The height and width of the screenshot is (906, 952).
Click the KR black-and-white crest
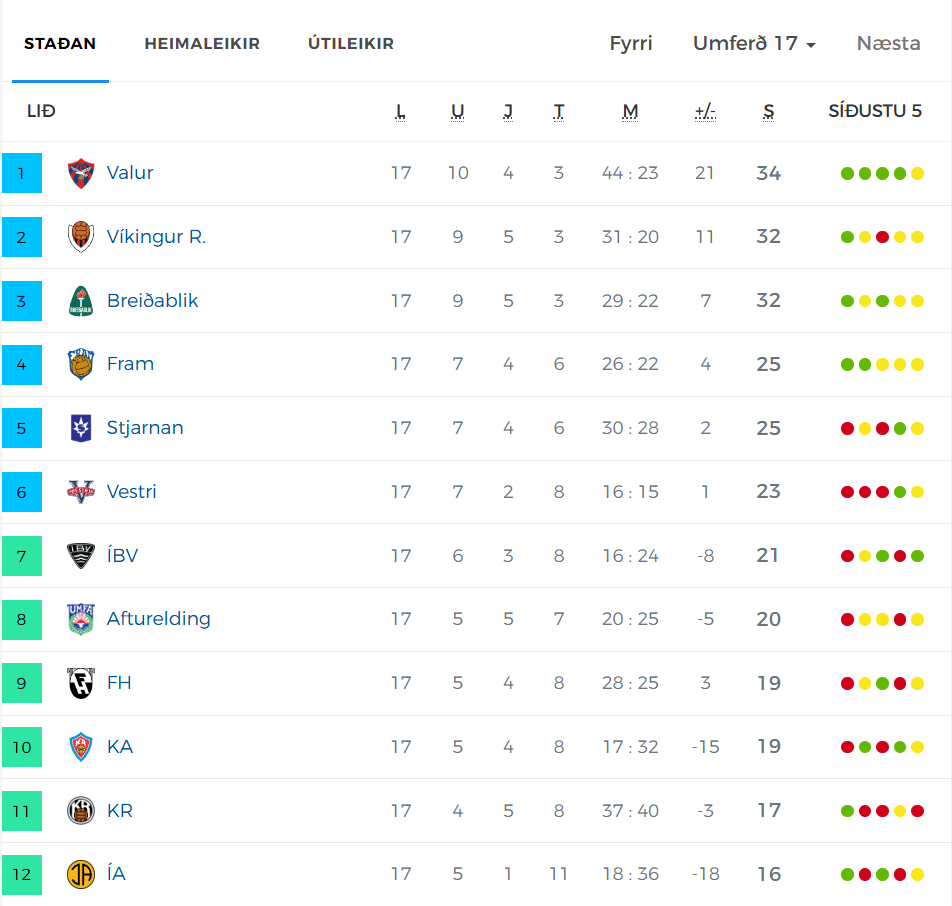(81, 811)
